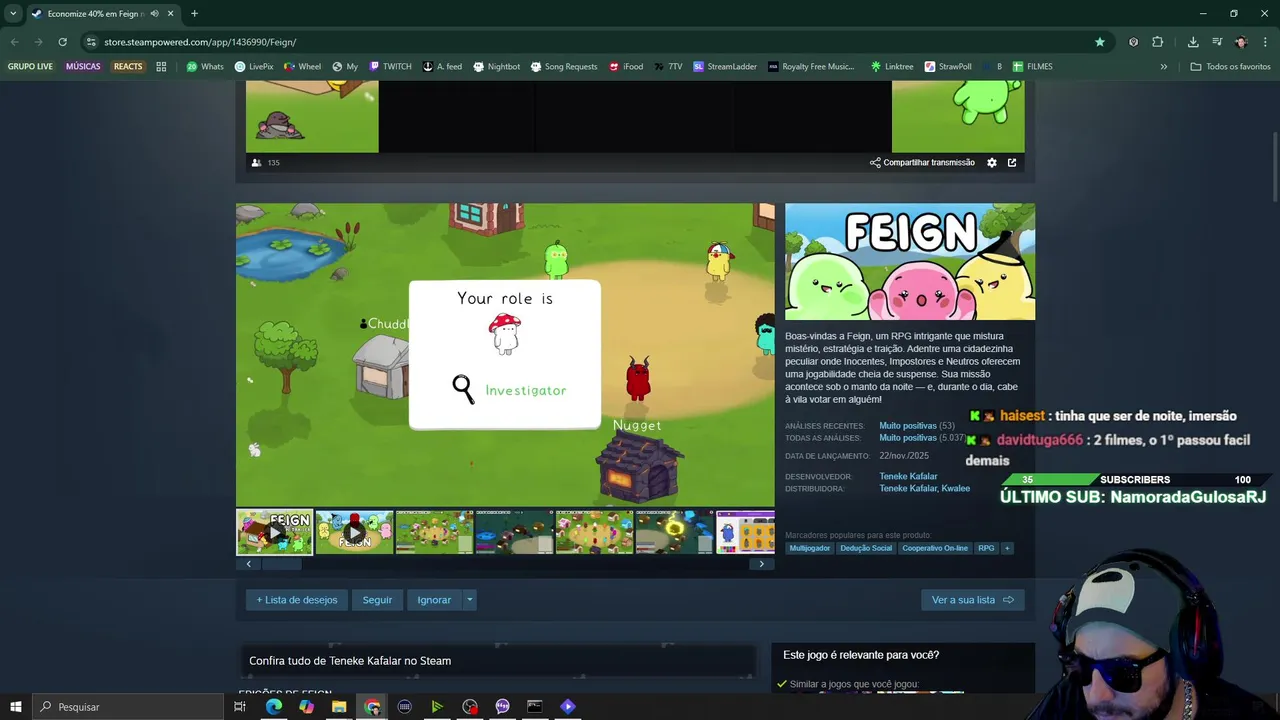Click Ver a sua lista button
1280x720 pixels.
[x=972, y=600]
